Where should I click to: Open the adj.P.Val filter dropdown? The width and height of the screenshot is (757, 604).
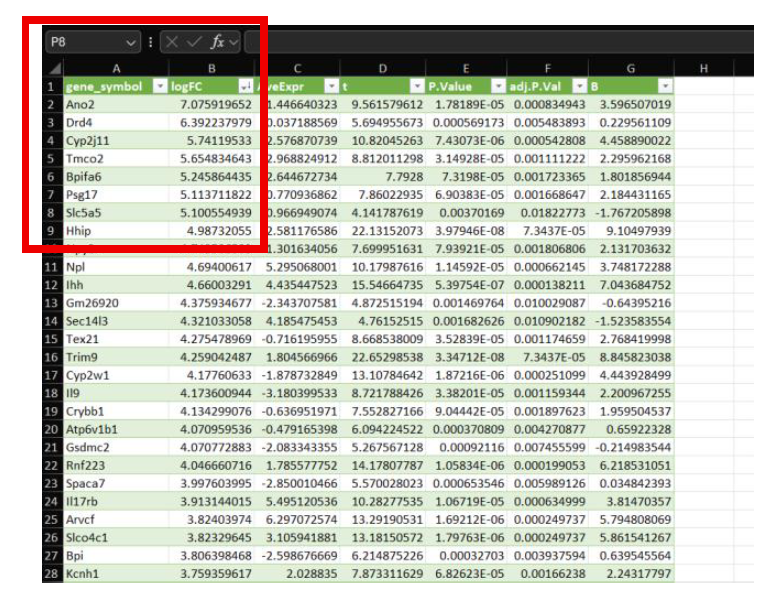point(579,86)
